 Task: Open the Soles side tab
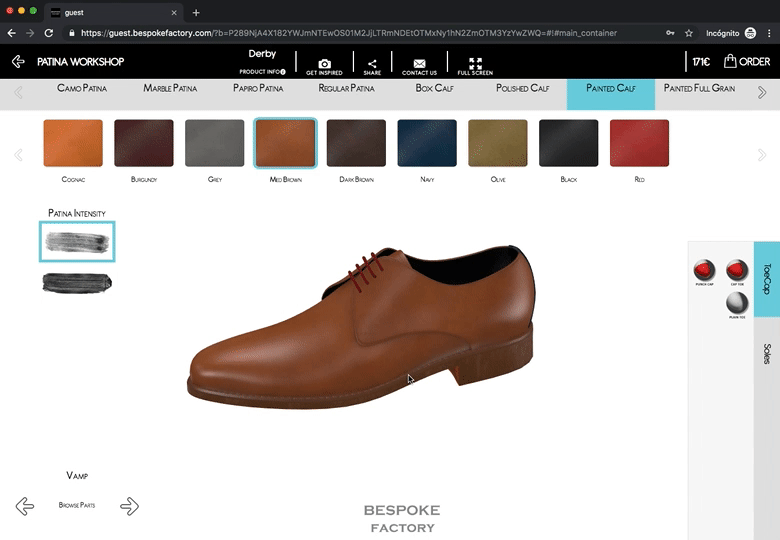767,353
